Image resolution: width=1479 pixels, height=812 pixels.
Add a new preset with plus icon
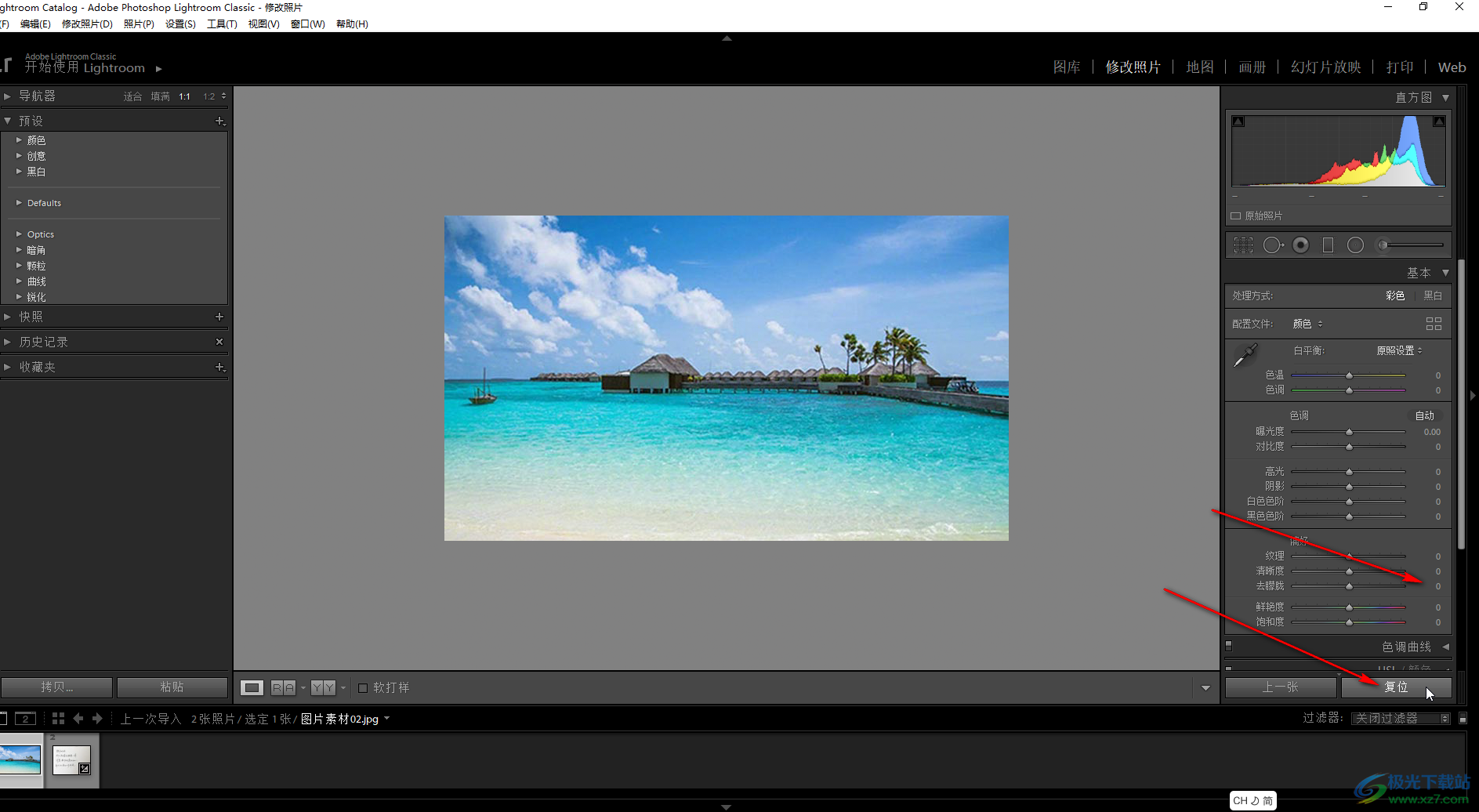click(x=220, y=121)
